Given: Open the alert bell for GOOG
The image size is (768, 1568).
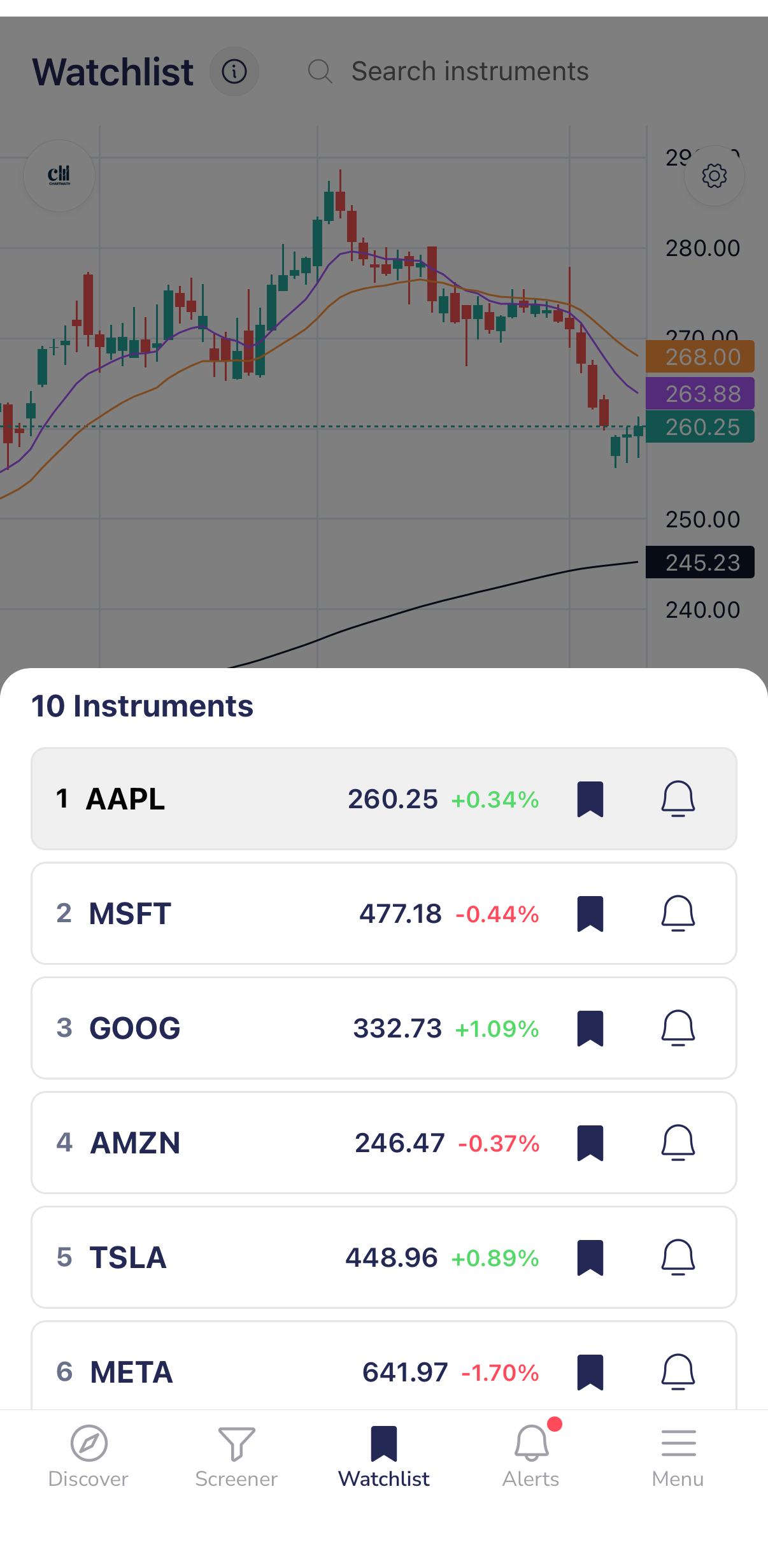Looking at the screenshot, I should point(678,1028).
